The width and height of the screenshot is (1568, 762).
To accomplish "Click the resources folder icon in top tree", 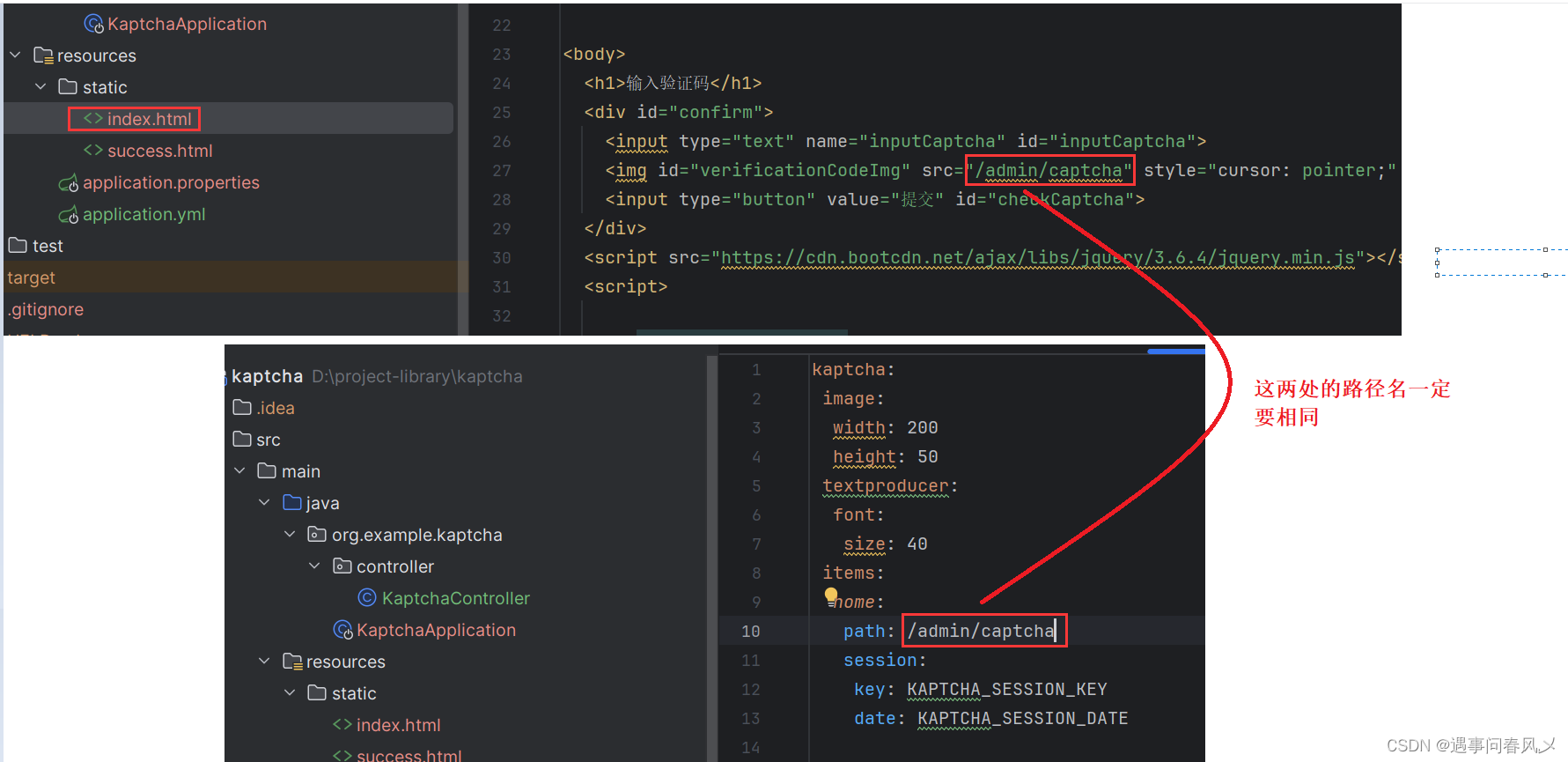I will click(43, 55).
